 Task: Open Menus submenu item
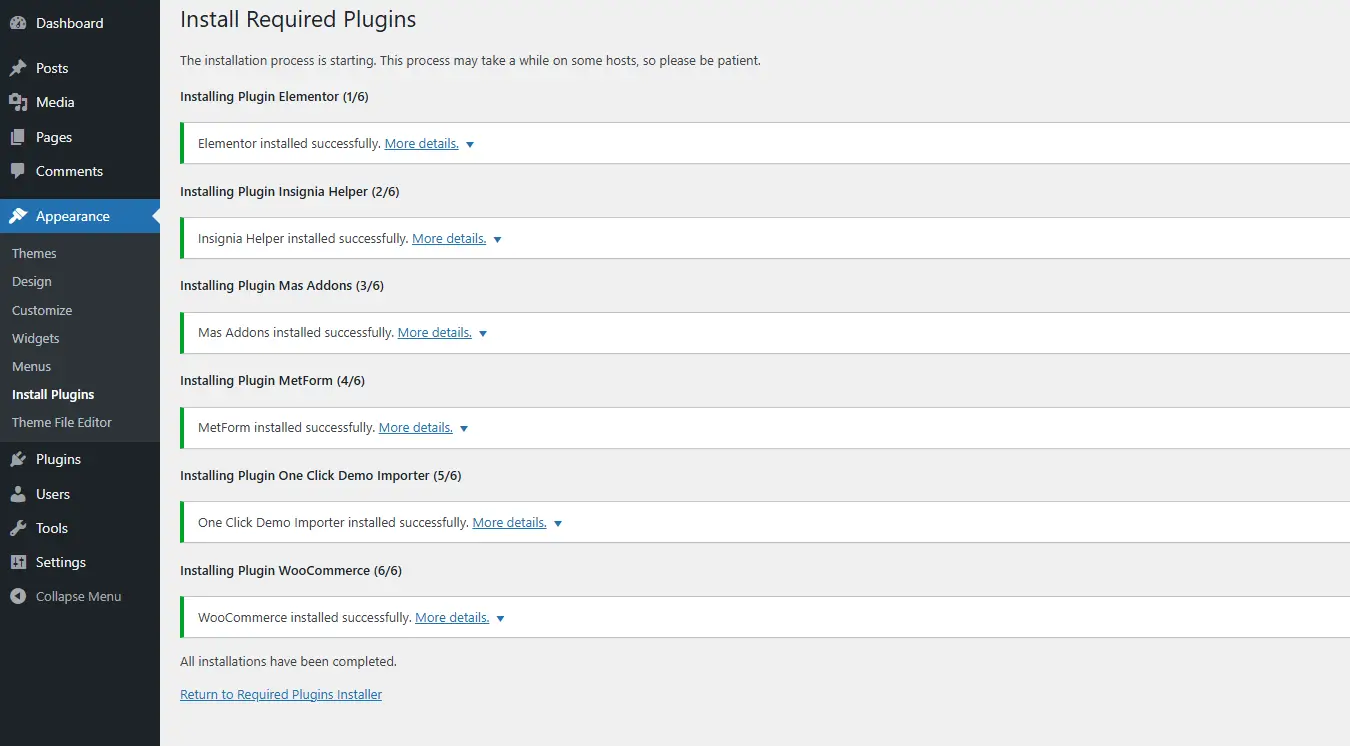(31, 366)
